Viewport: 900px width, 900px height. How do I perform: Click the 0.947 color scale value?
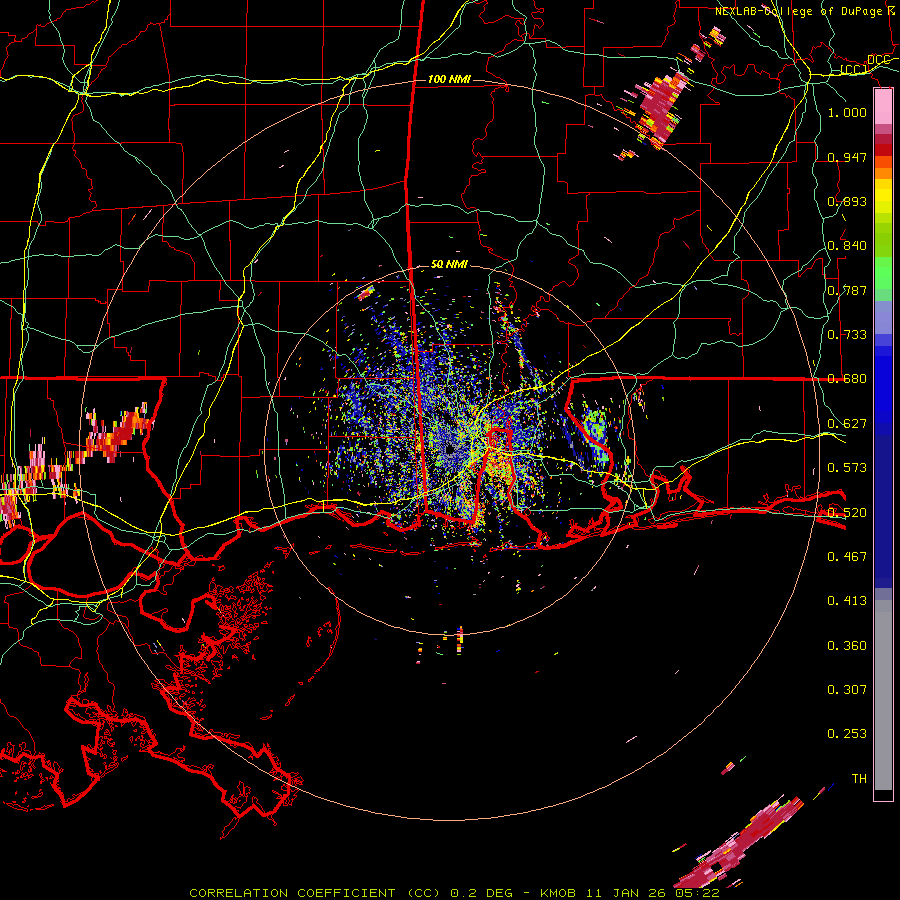[847, 157]
